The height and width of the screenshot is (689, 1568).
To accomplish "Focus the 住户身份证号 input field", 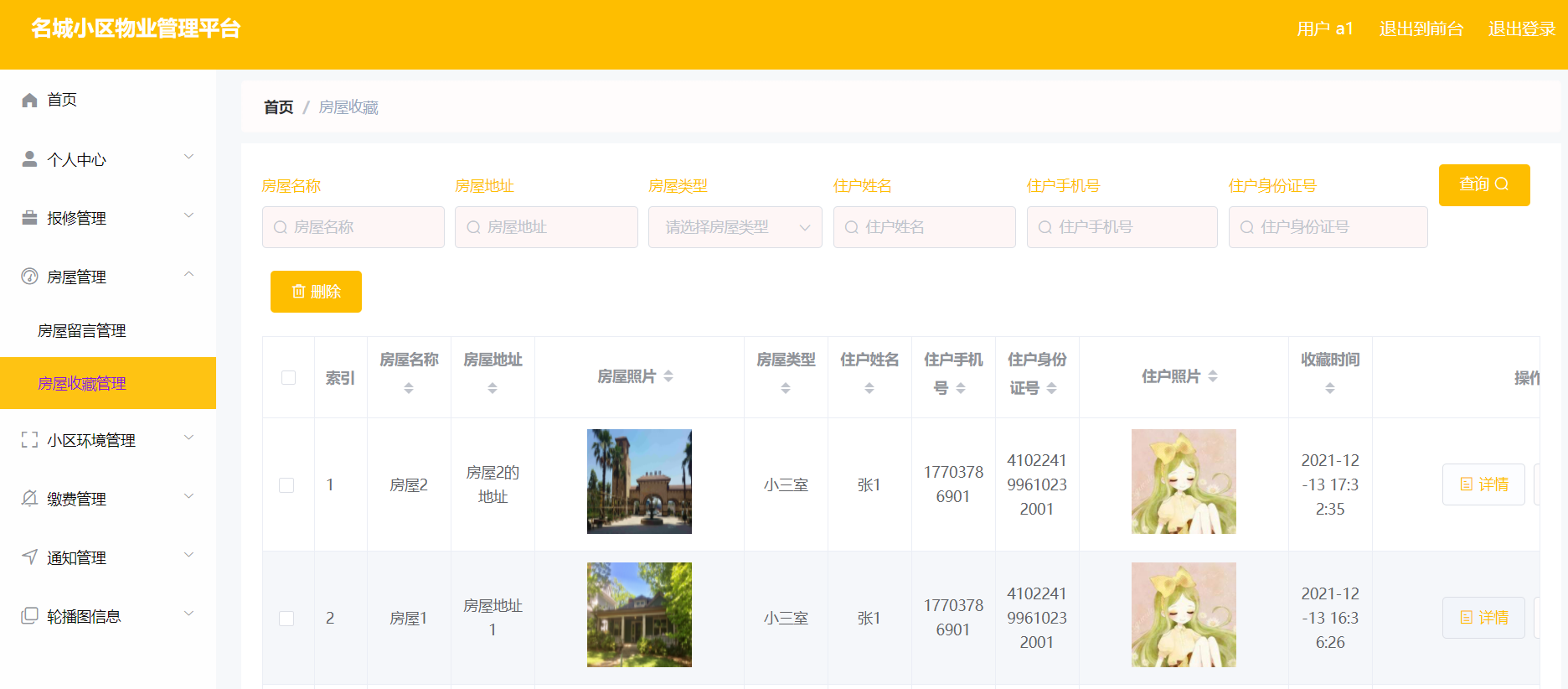I will 1328,227.
